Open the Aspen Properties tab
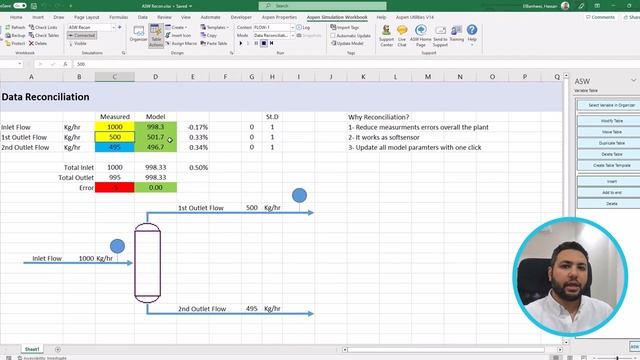This screenshot has width=640, height=360. pyautogui.click(x=279, y=17)
